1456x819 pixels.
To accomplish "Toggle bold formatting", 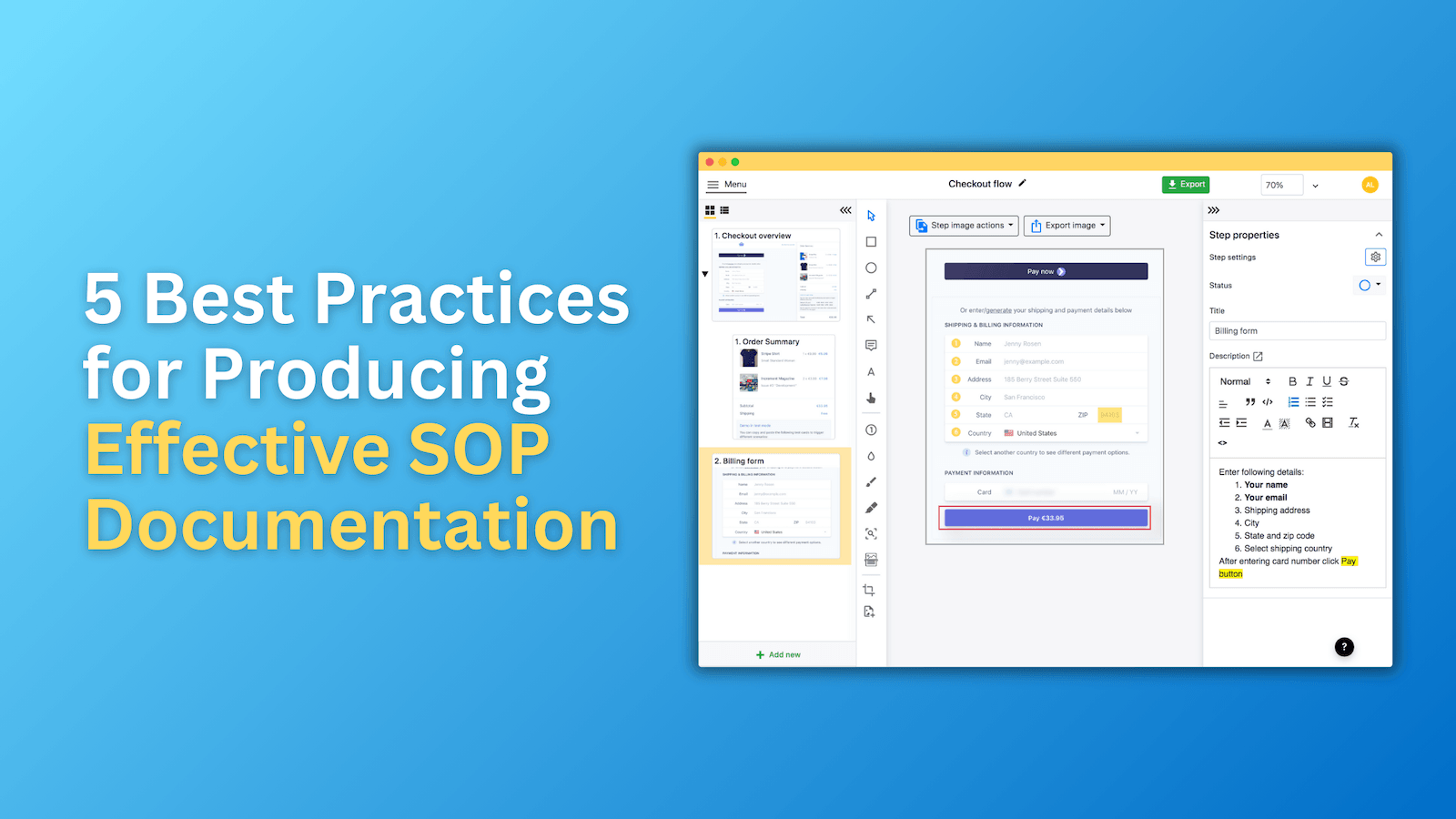I will pos(1292,381).
